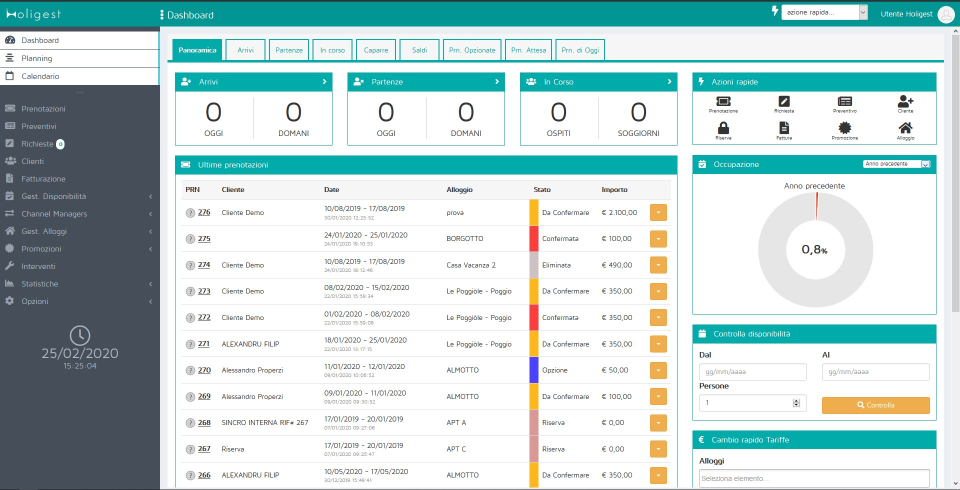The height and width of the screenshot is (490, 960).
Task: Open the azione rapida dropdown
Action: (824, 12)
